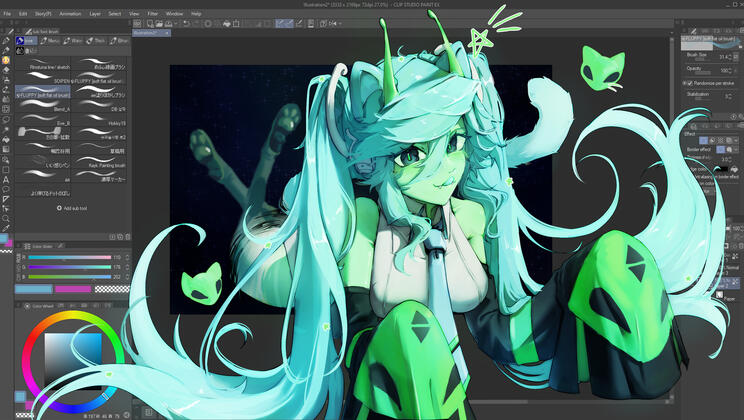The width and height of the screenshot is (744, 420).
Task: Select the Fill bucket tool
Action: point(6,140)
